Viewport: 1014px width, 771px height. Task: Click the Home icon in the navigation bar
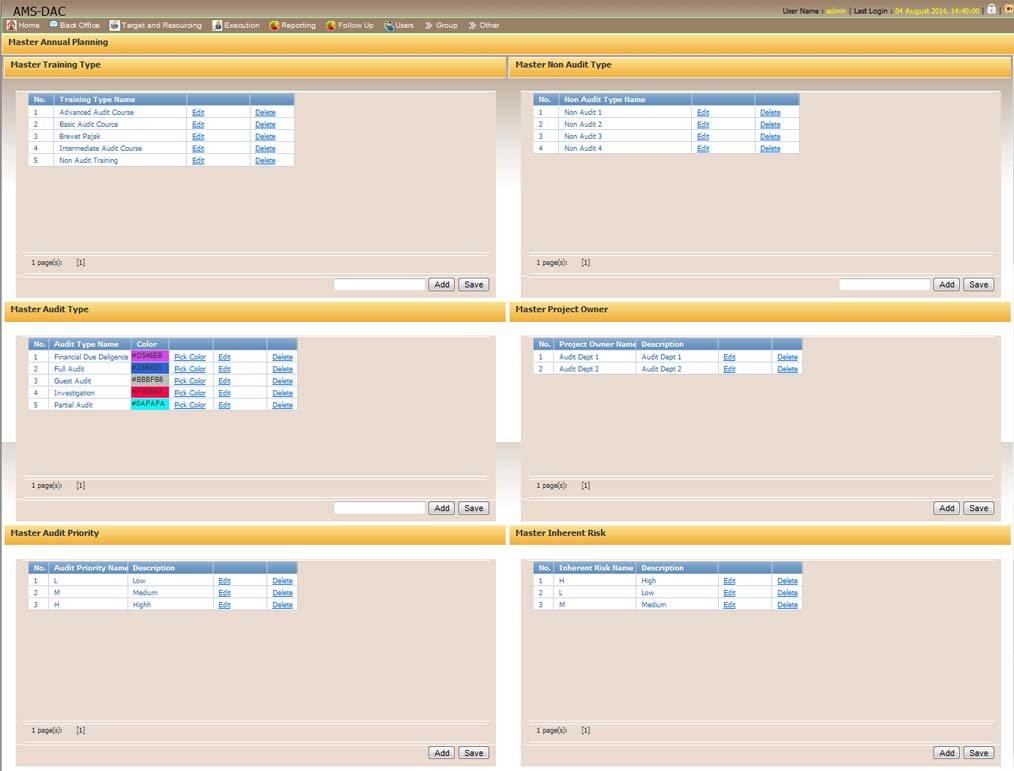(x=11, y=25)
